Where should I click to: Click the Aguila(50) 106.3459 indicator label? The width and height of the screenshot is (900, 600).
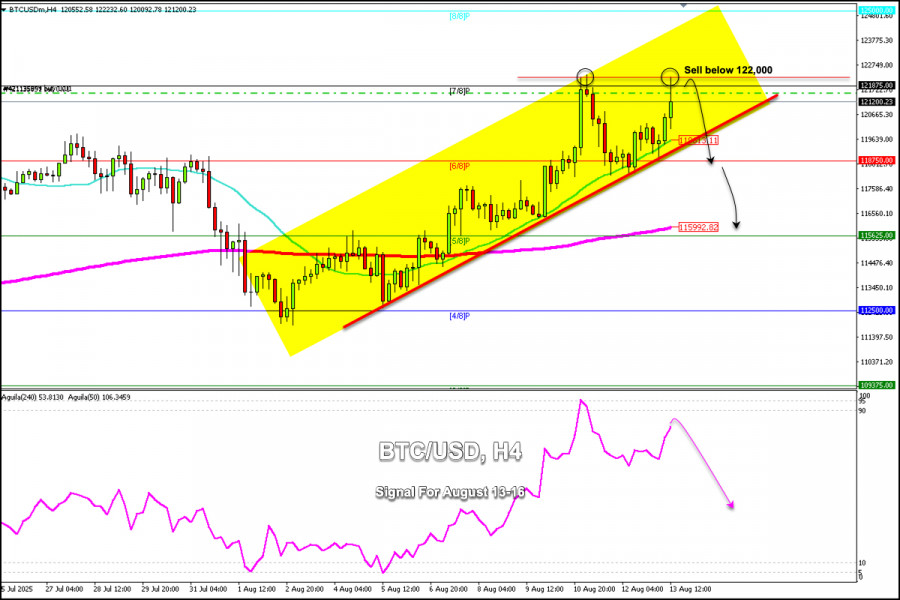99,397
